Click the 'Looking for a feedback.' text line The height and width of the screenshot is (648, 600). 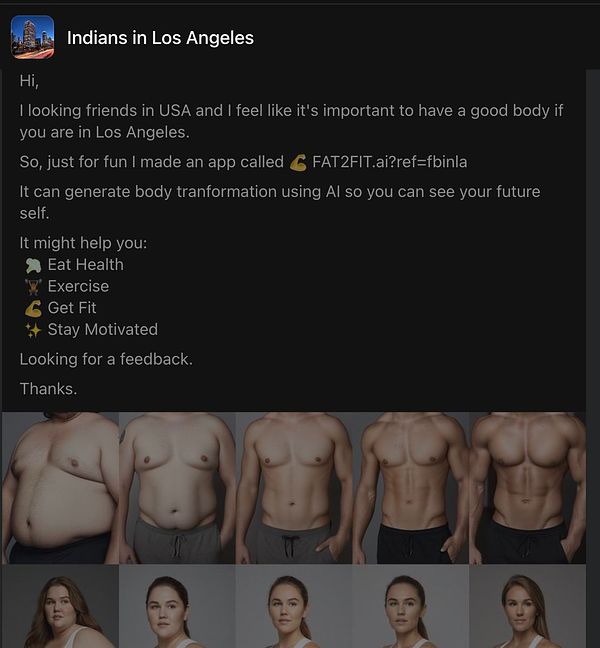tap(106, 360)
